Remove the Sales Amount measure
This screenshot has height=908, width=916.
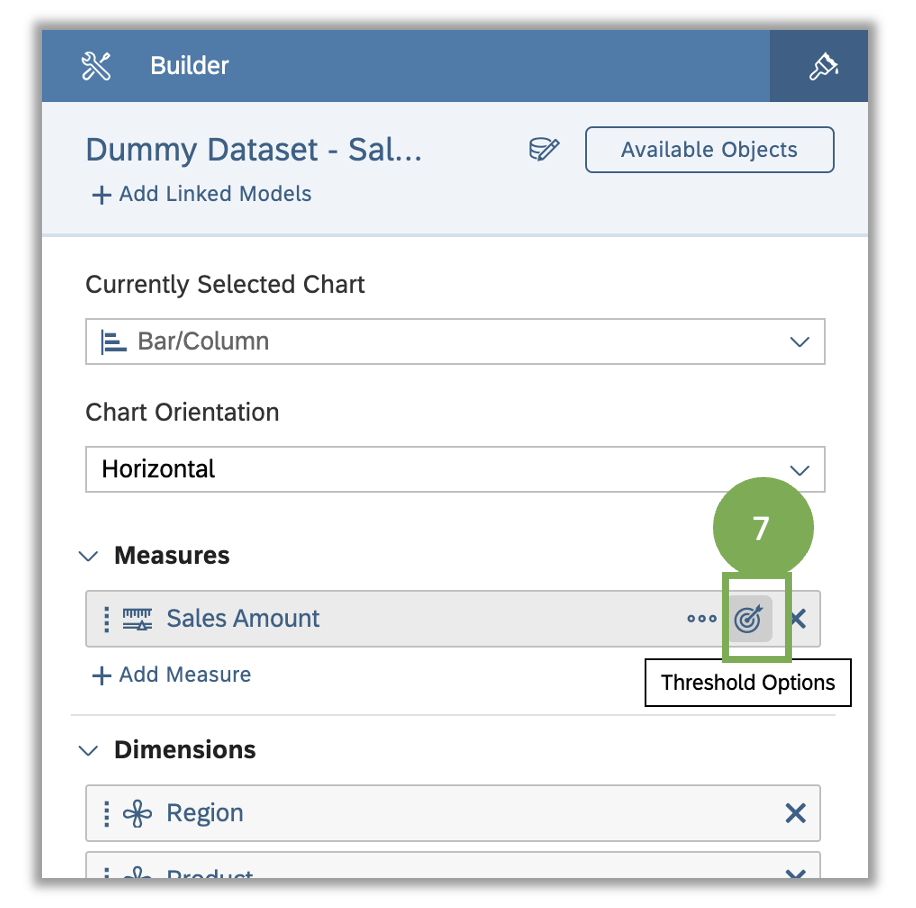coord(799,619)
